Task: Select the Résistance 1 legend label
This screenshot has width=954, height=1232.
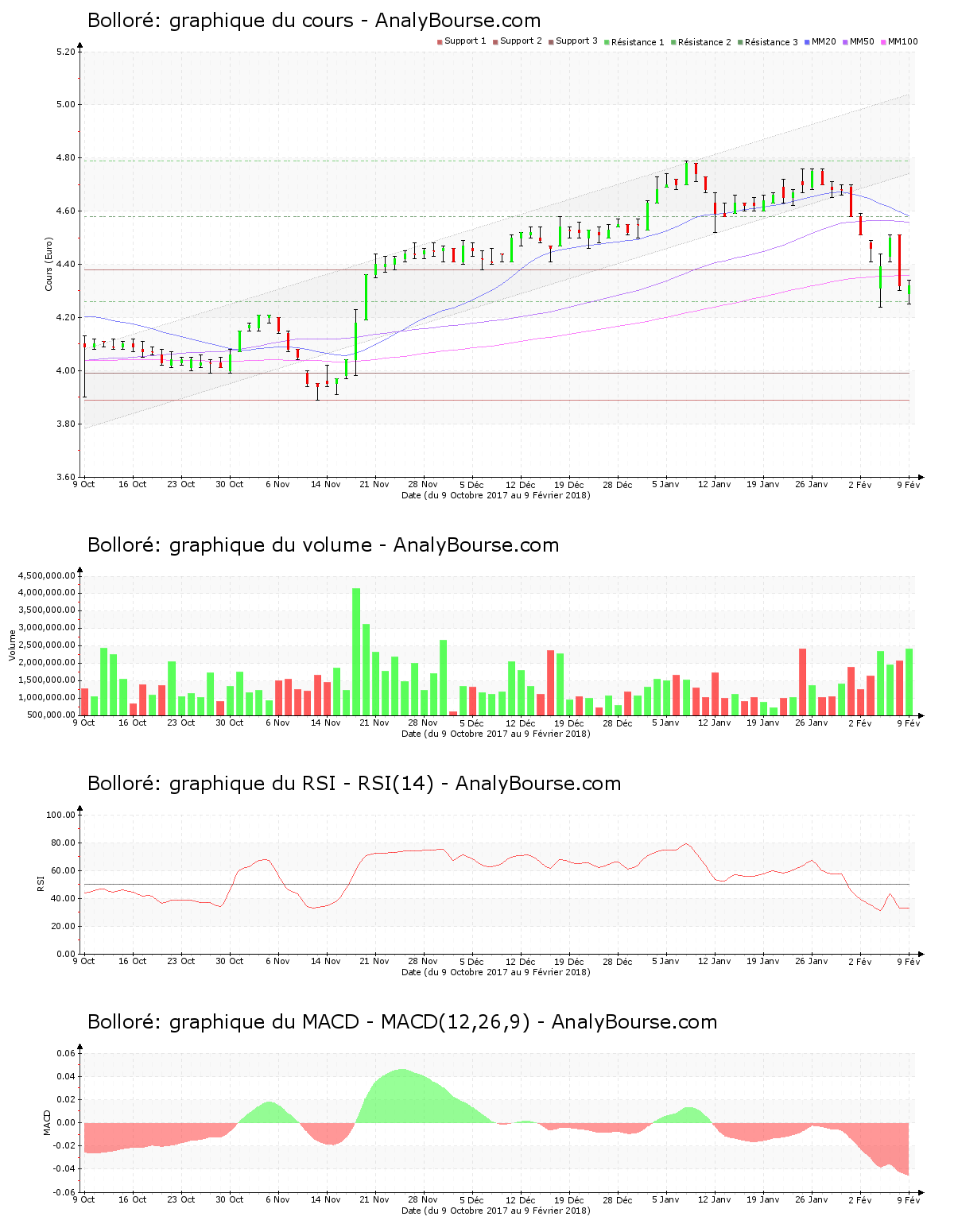Action: tap(638, 42)
